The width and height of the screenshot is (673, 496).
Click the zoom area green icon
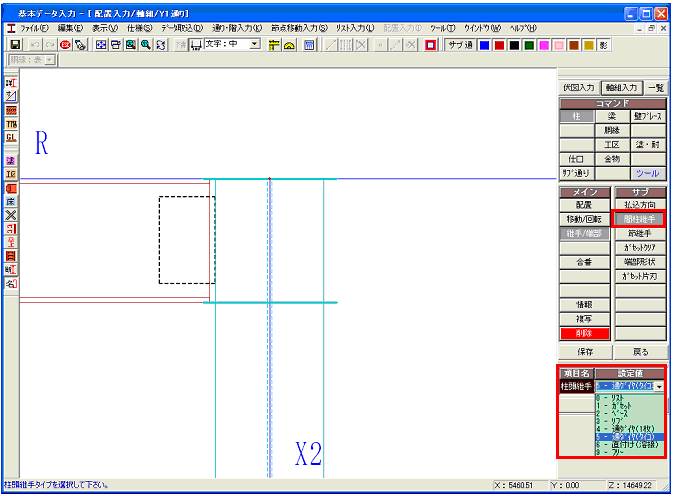point(131,45)
